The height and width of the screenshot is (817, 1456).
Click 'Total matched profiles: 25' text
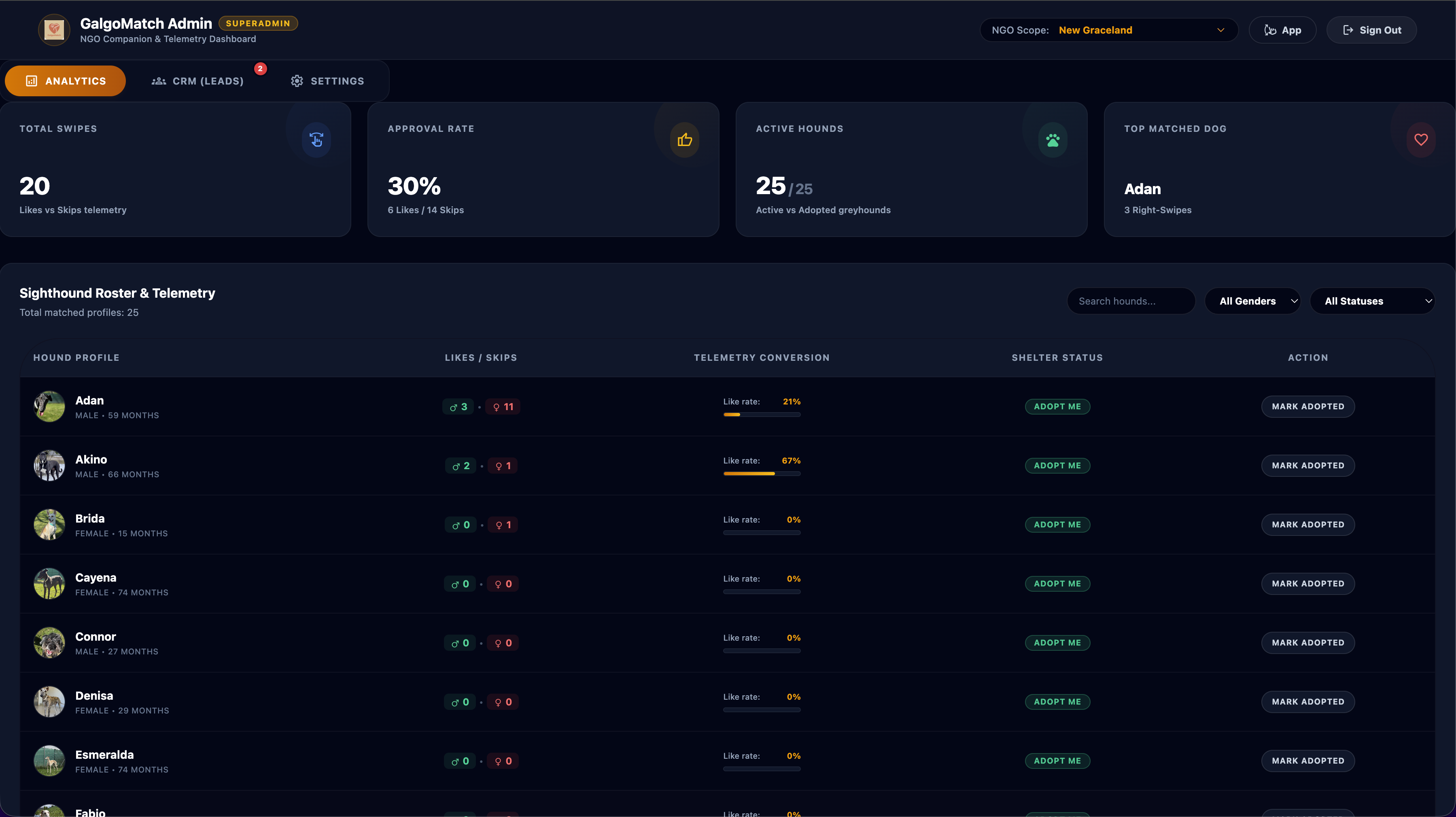(x=79, y=313)
